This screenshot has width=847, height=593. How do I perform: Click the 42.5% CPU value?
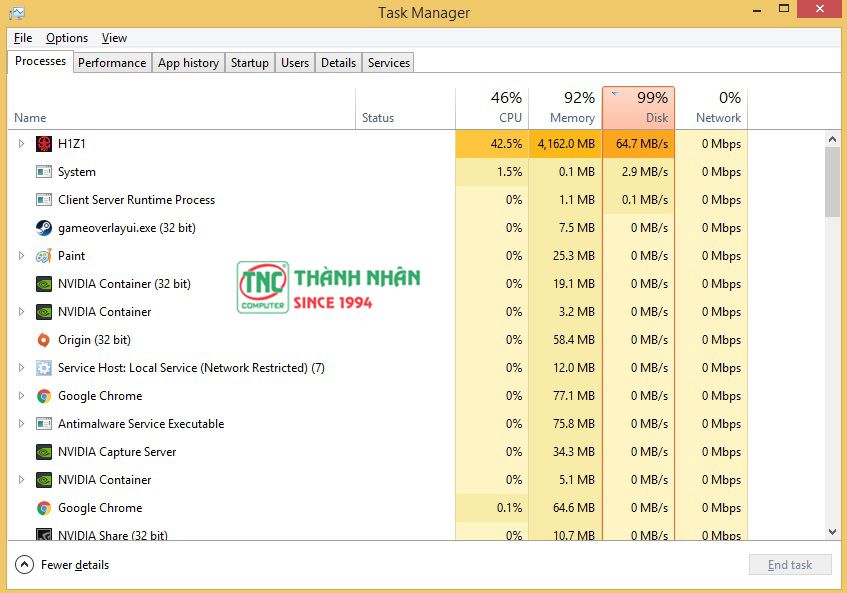coord(506,144)
